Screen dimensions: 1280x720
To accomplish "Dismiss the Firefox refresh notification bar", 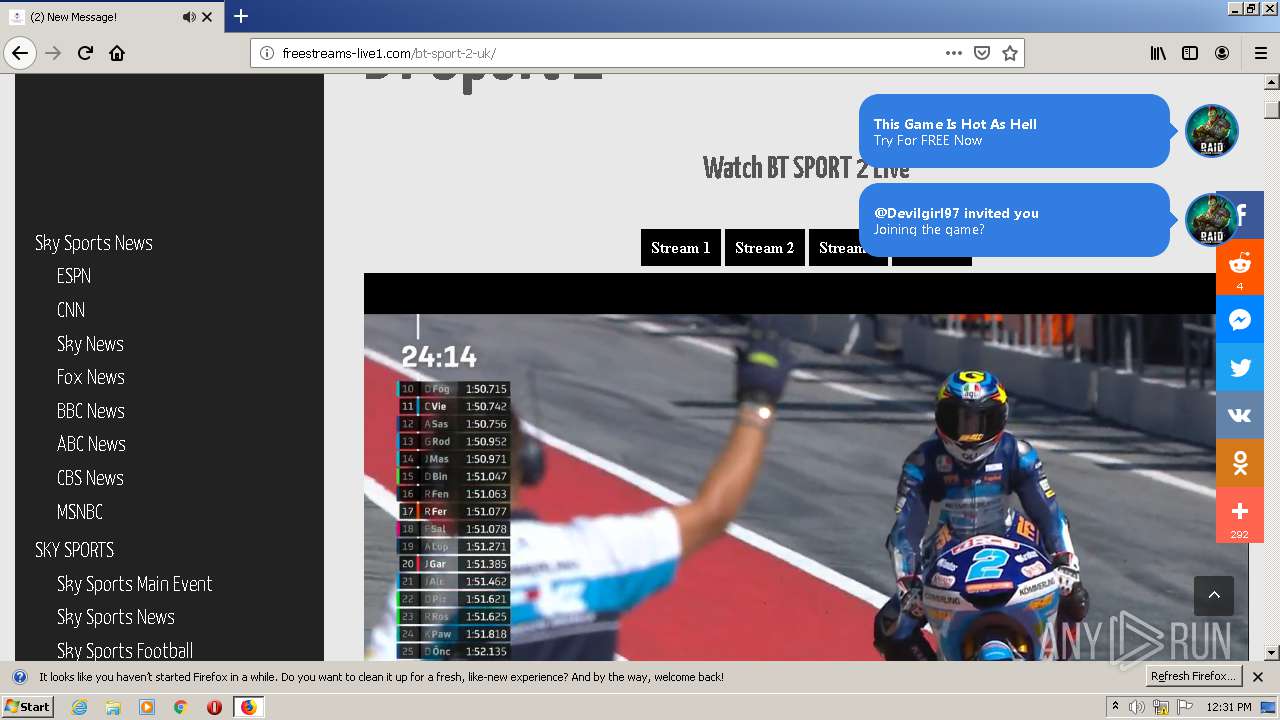I will click(1258, 677).
